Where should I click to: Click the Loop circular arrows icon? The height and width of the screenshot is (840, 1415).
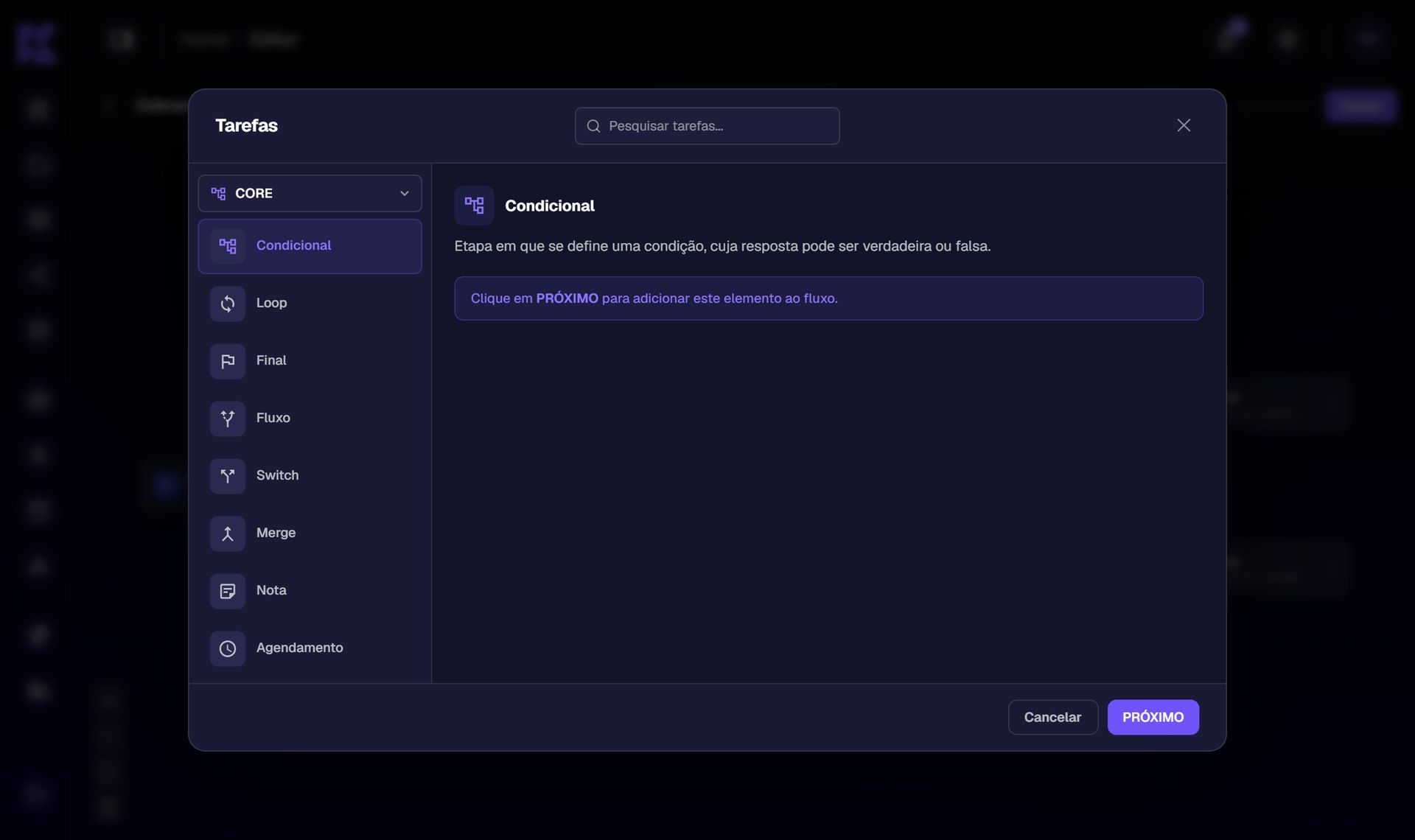point(228,304)
